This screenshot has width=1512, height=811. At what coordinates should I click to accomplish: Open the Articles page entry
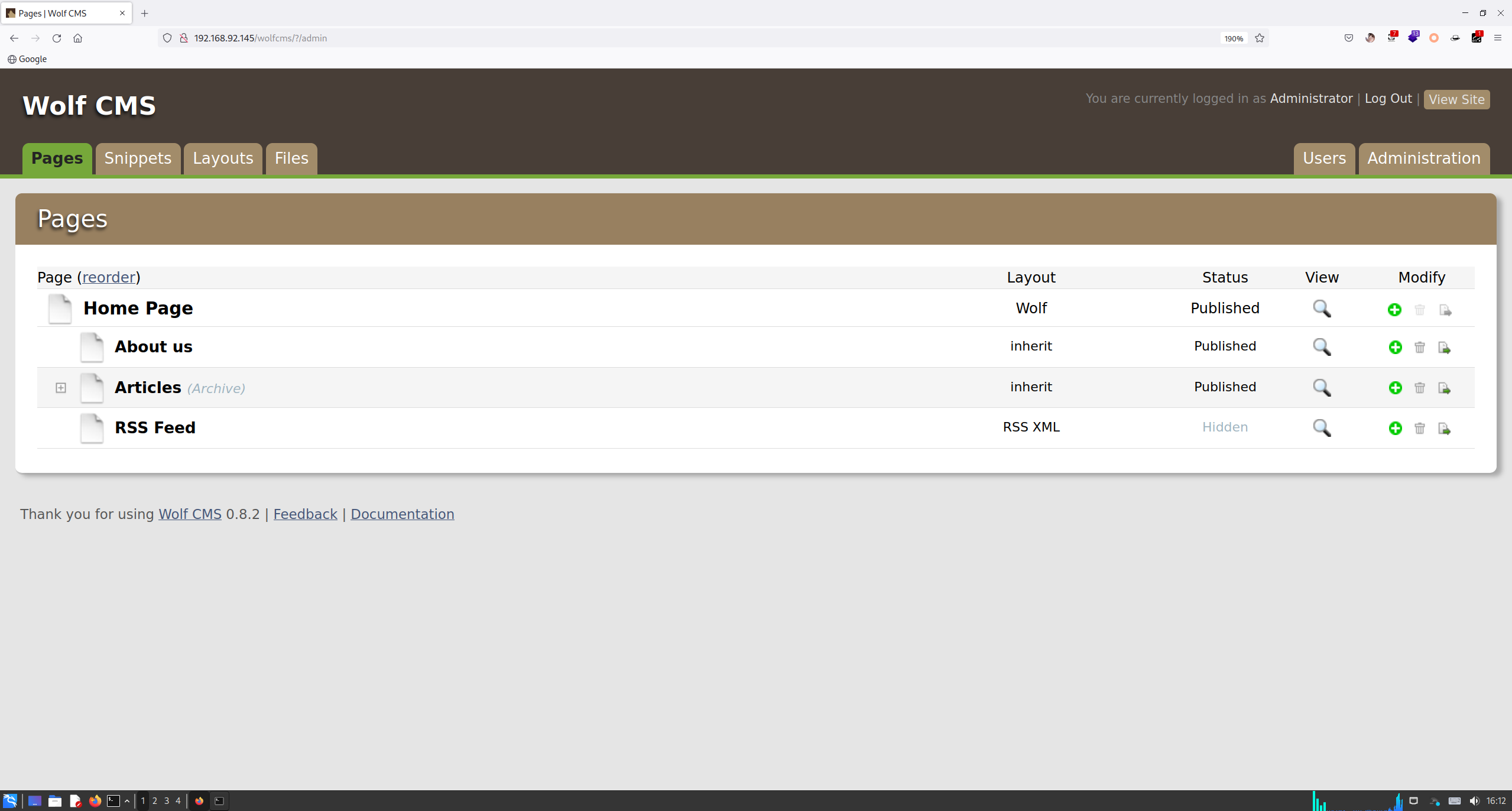[148, 387]
